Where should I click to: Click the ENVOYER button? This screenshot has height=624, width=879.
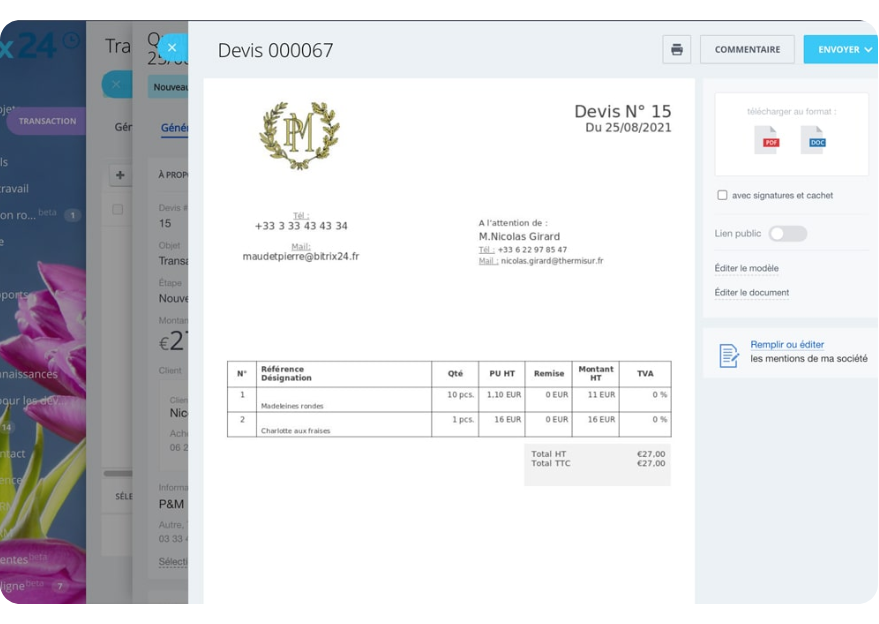pyautogui.click(x=838, y=49)
